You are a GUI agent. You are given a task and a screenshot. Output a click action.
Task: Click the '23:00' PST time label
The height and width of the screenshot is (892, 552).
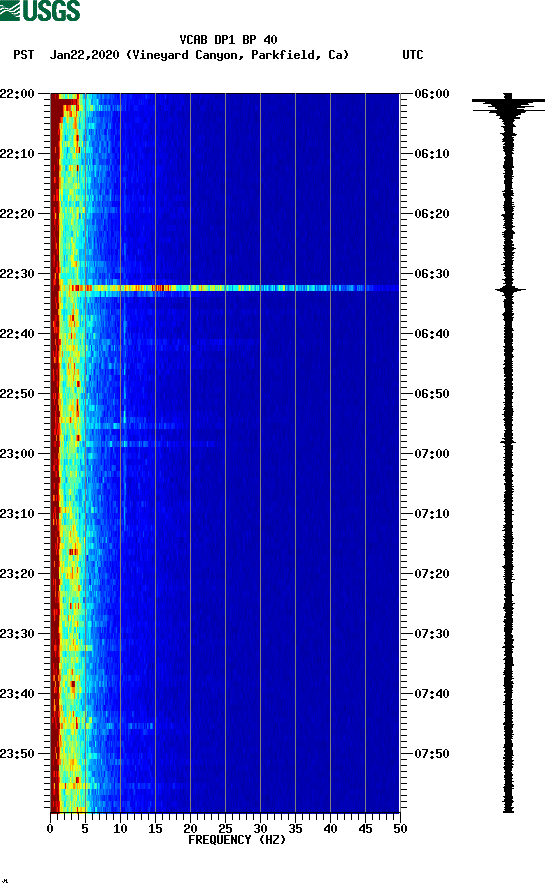(17, 453)
